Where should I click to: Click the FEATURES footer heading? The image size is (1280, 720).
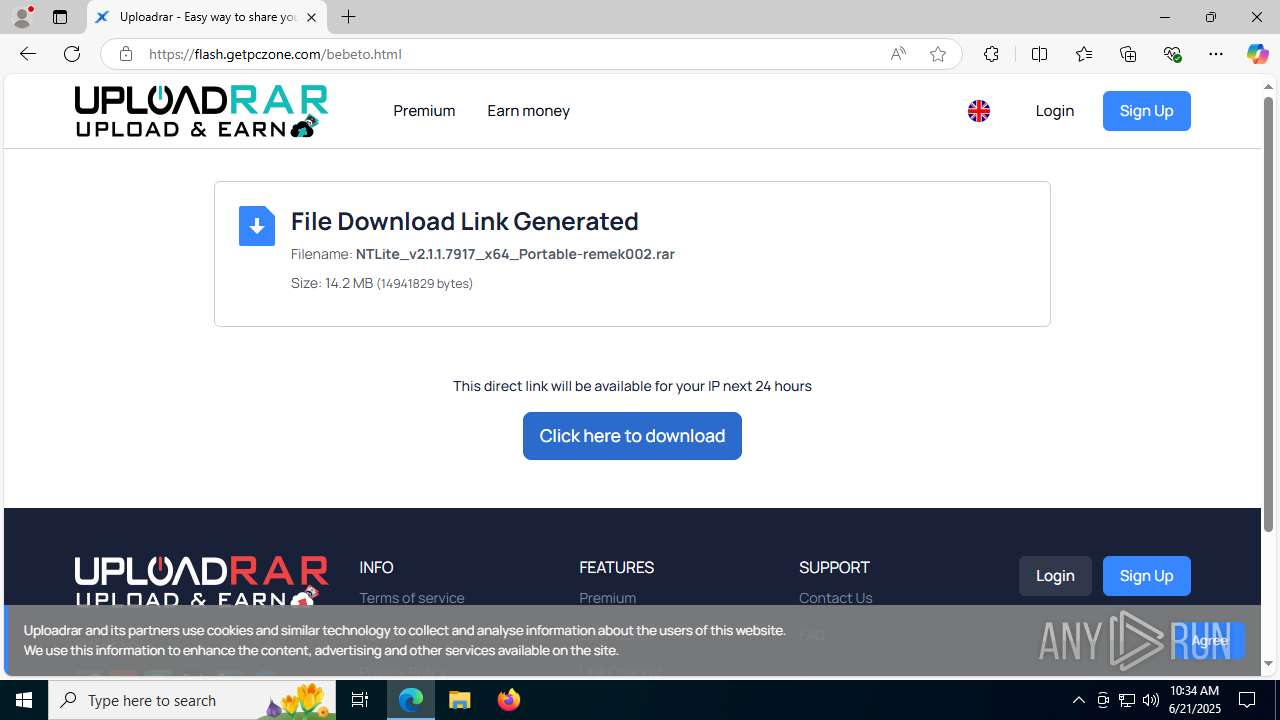pyautogui.click(x=616, y=567)
